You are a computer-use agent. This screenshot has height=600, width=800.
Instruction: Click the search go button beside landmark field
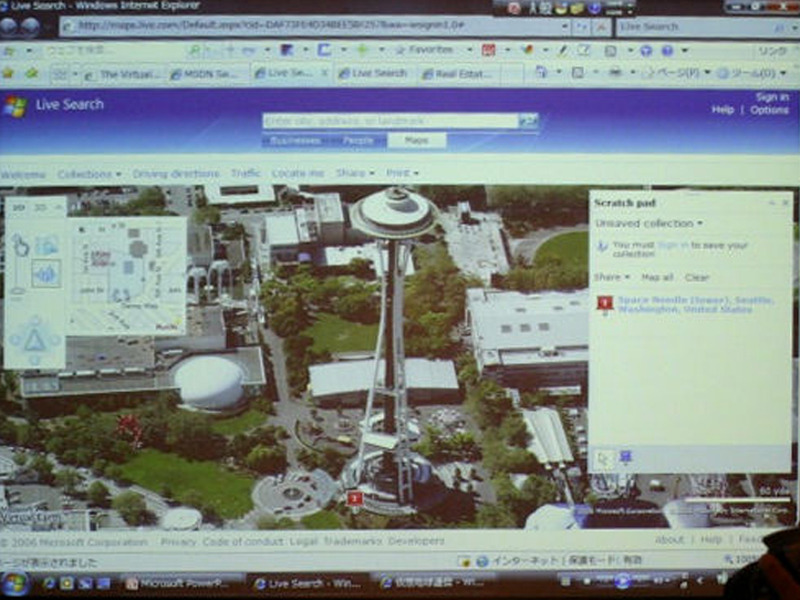(x=528, y=121)
